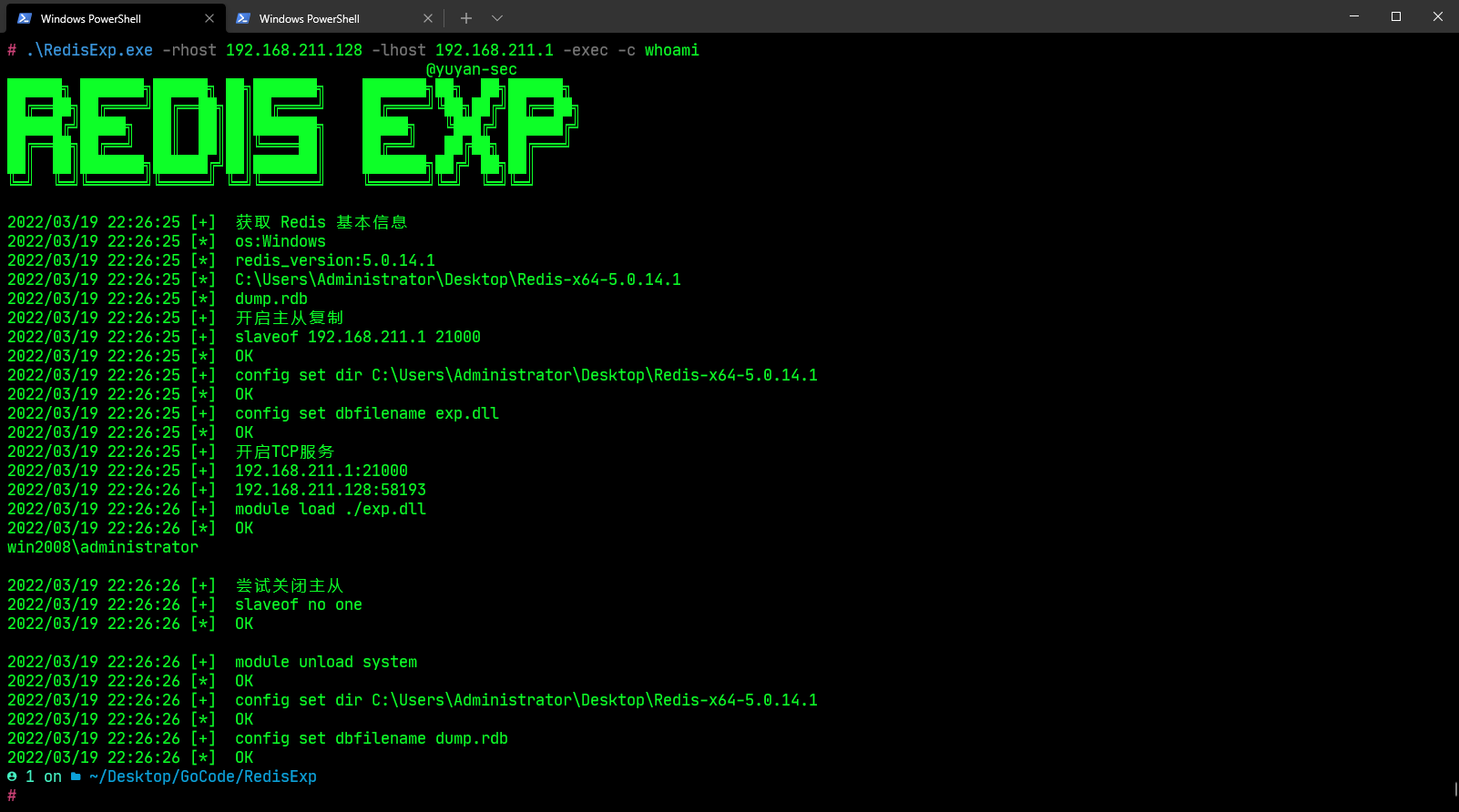Click the win2008\administrator result line
Image resolution: width=1459 pixels, height=812 pixels.
click(x=103, y=547)
